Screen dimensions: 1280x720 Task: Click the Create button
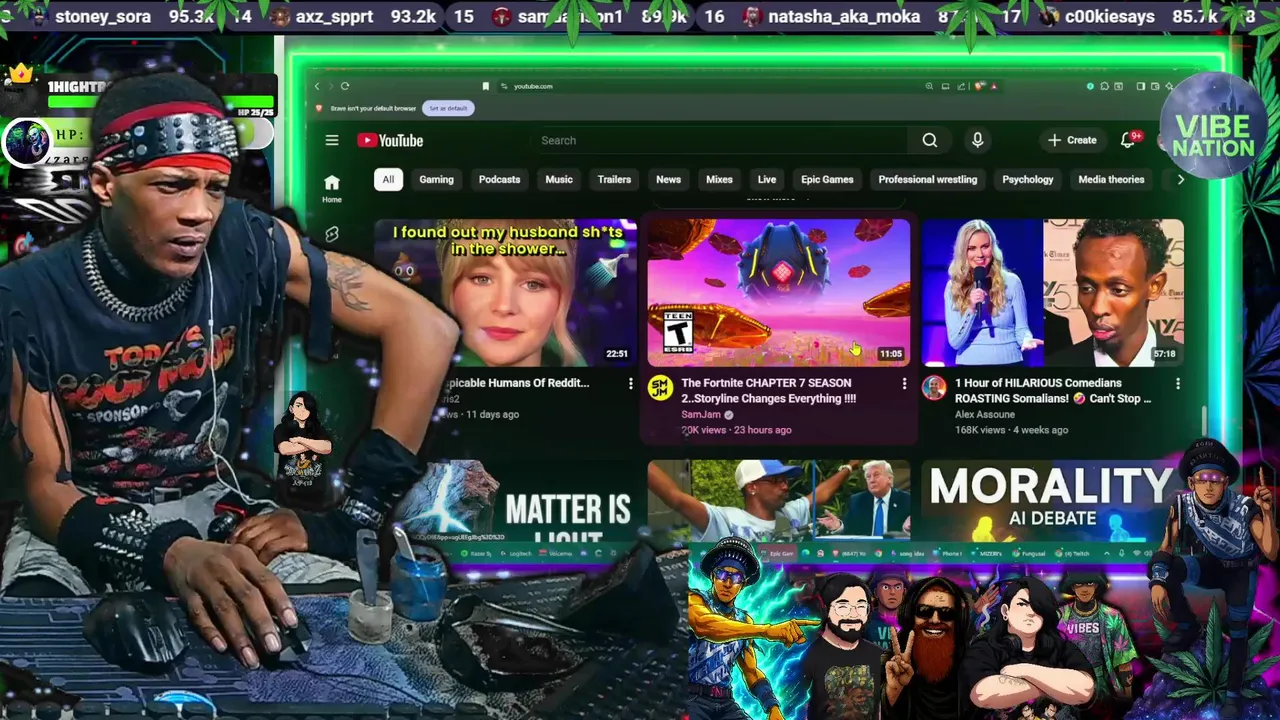pos(1072,140)
